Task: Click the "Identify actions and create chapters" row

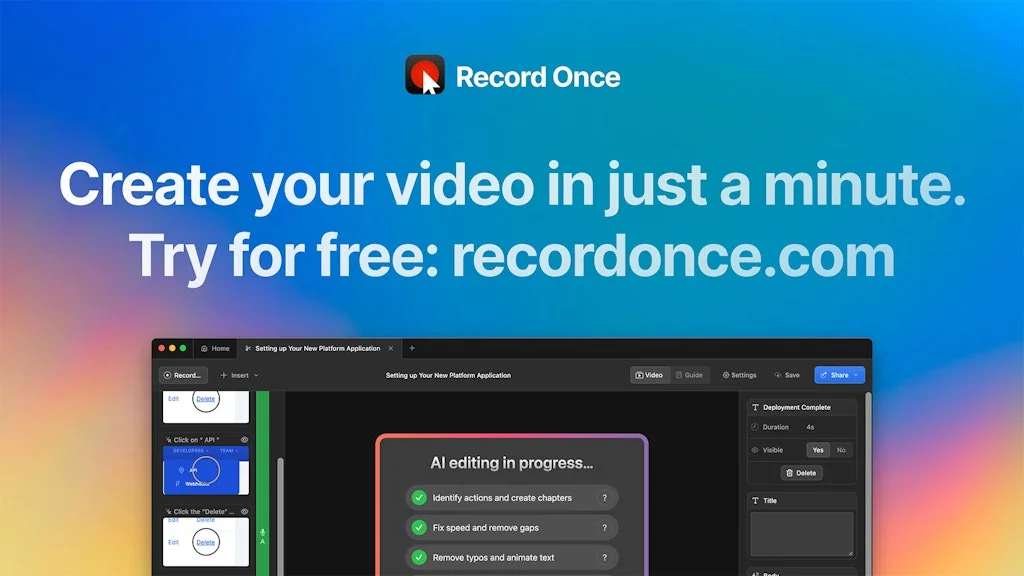Action: (x=511, y=498)
